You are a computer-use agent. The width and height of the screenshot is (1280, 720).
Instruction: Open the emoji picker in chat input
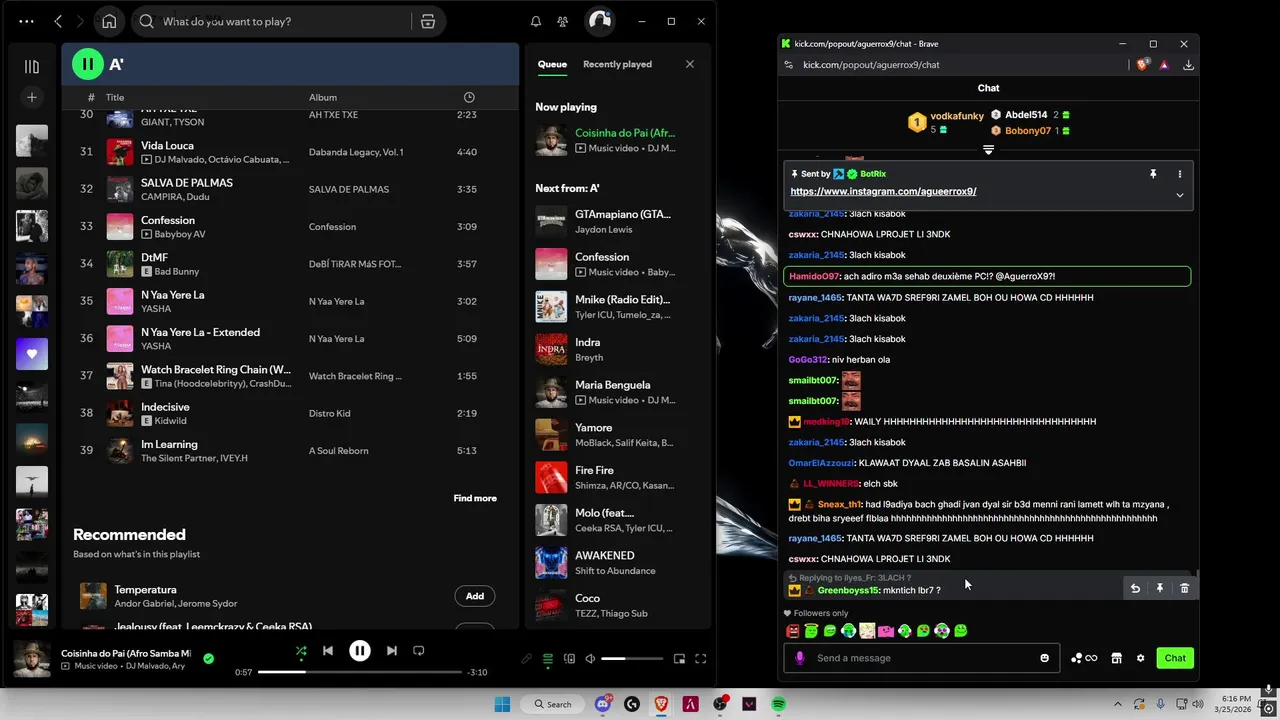click(x=1045, y=658)
